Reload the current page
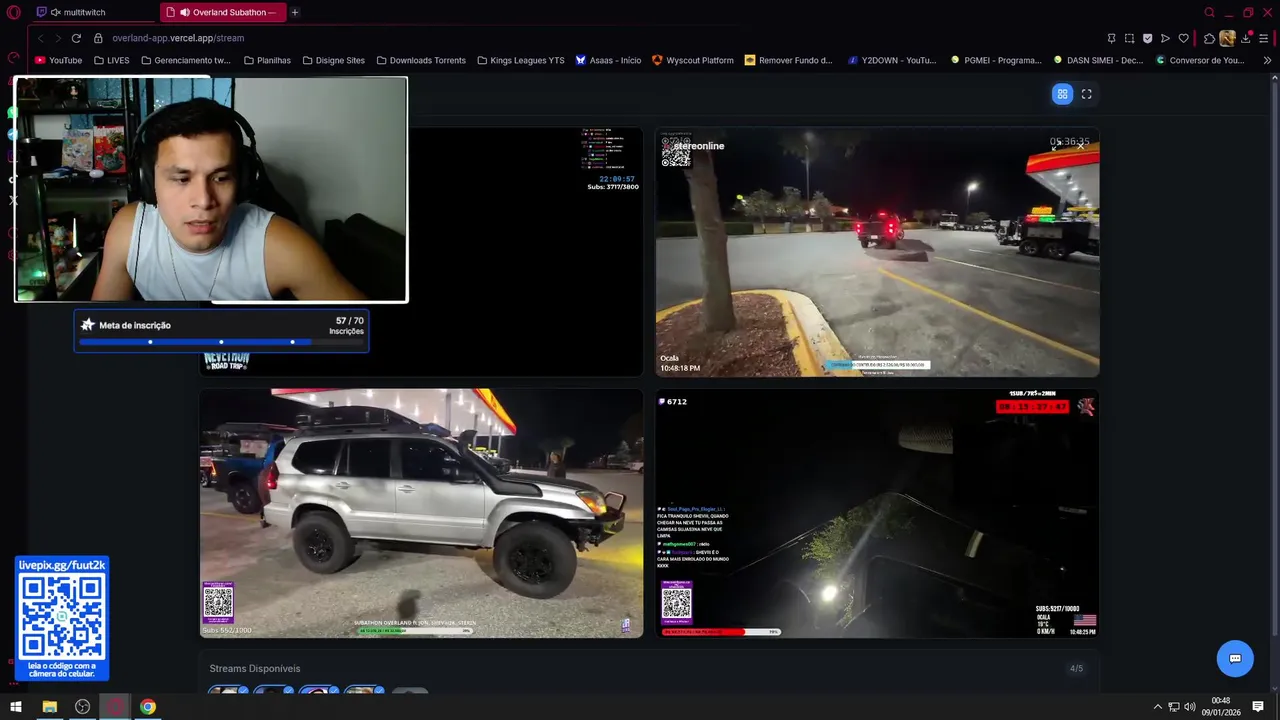The image size is (1280, 720). 76,38
